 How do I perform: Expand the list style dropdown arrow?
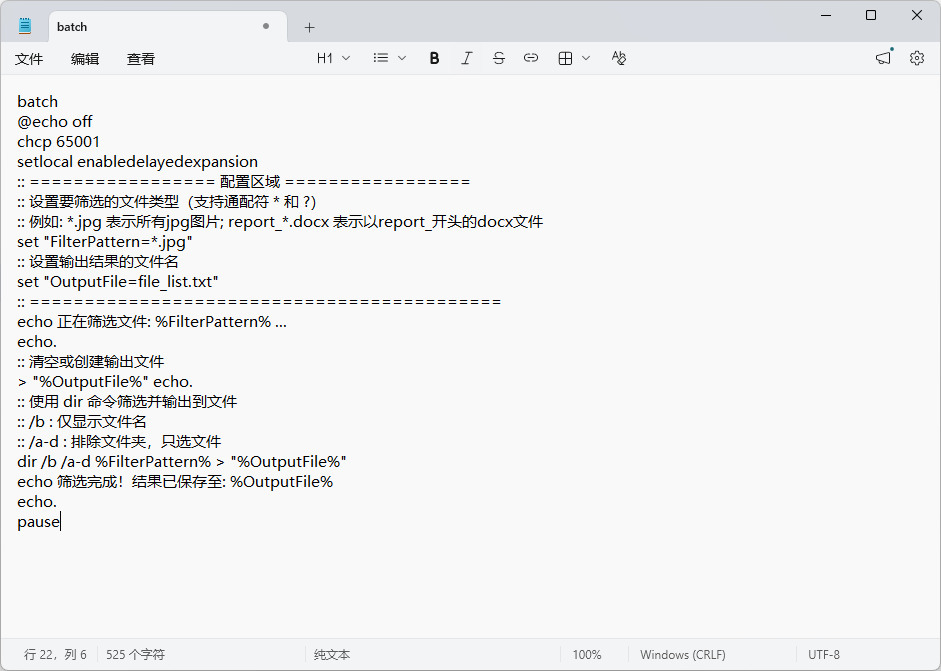coord(402,58)
